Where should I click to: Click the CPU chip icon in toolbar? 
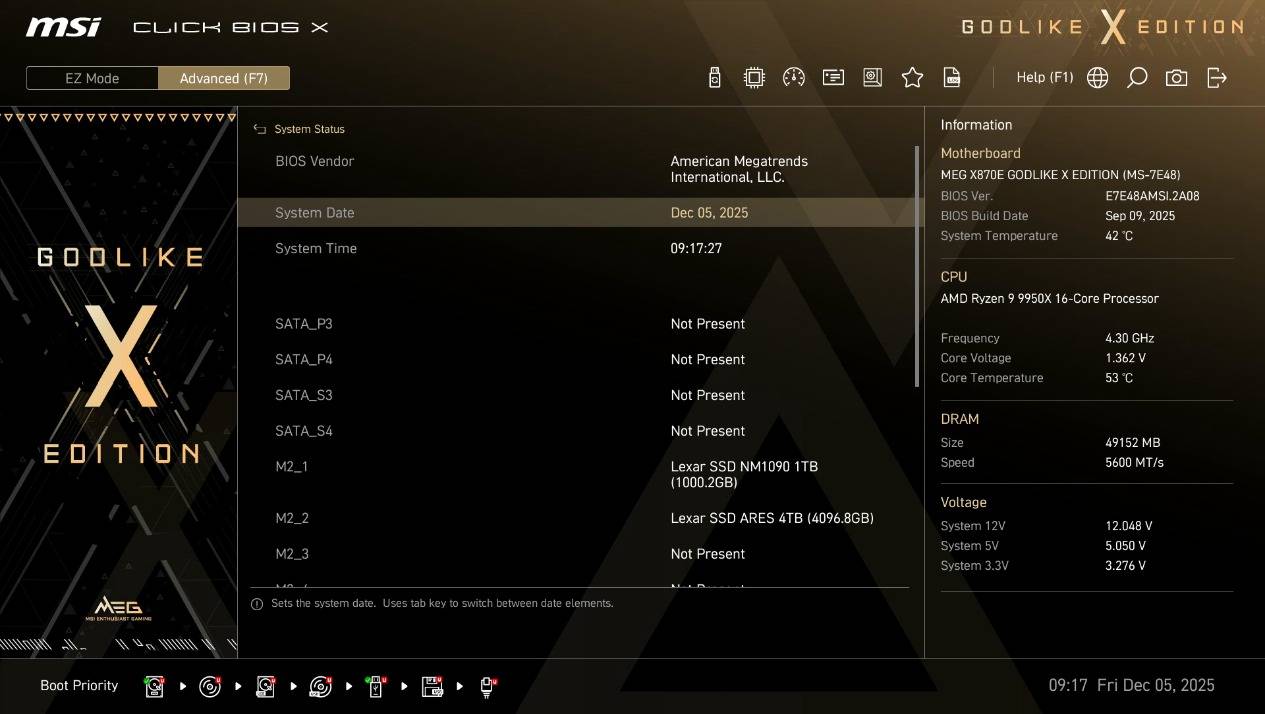click(x=754, y=78)
